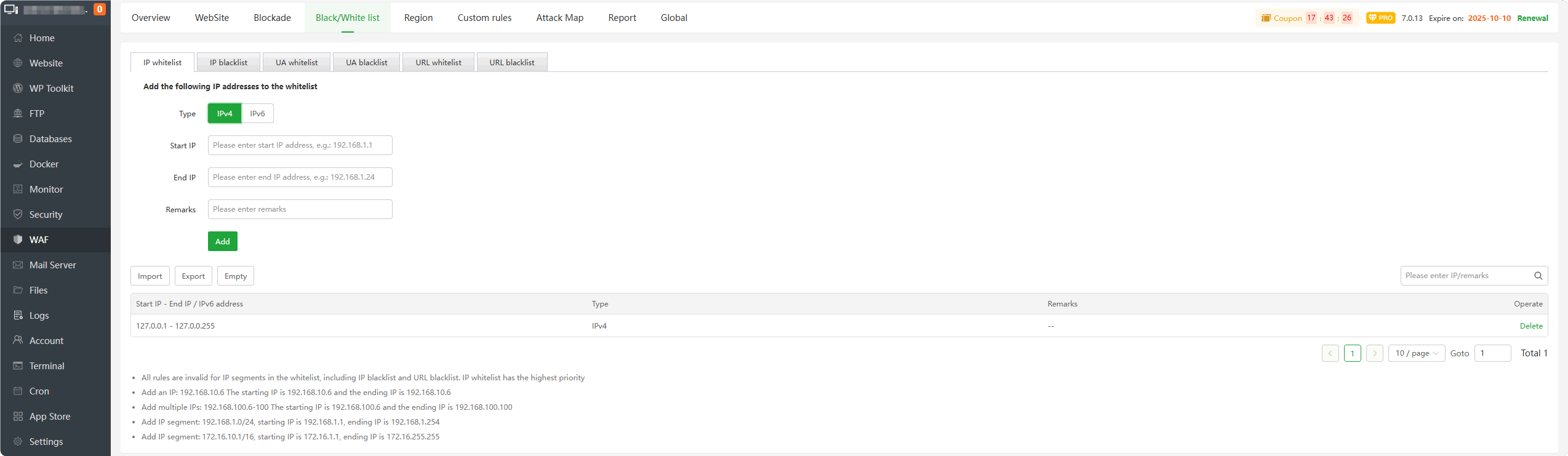Click the FTP sidebar icon
Viewport: 1568px width, 456px height.
18,113
